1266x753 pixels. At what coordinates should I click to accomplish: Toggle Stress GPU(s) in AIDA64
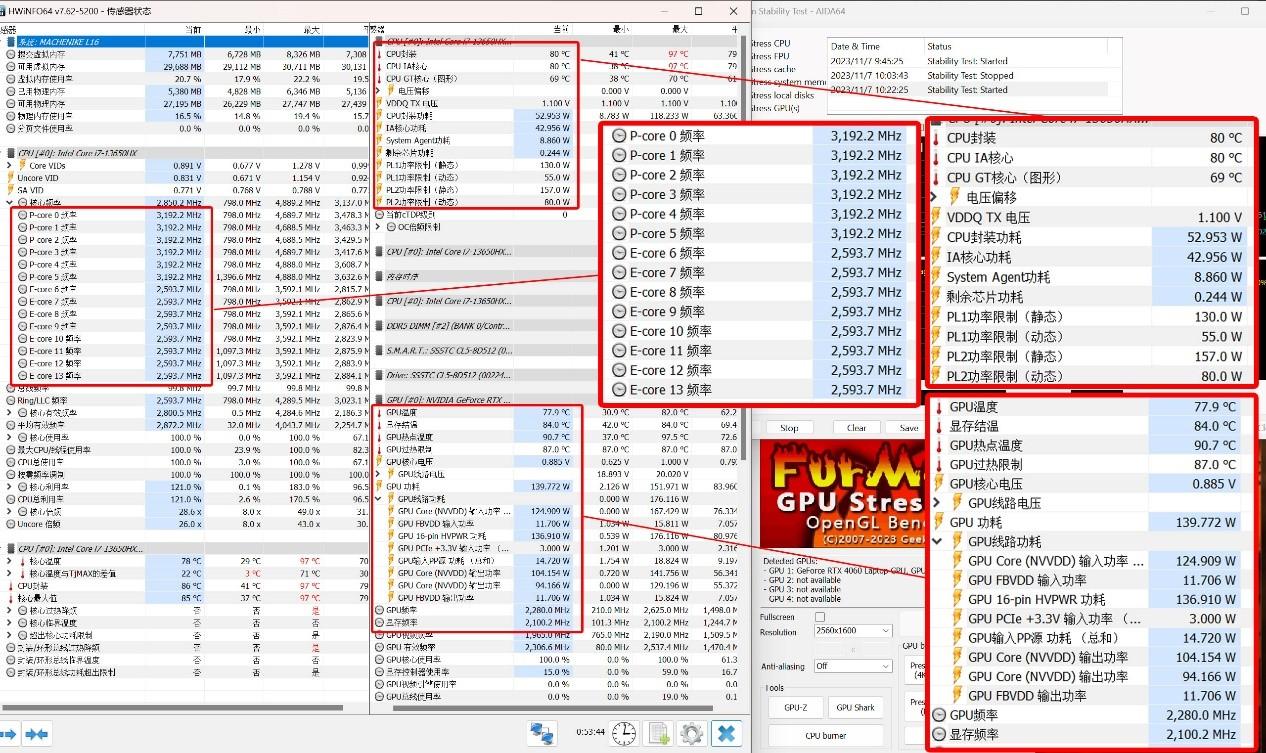tap(775, 108)
